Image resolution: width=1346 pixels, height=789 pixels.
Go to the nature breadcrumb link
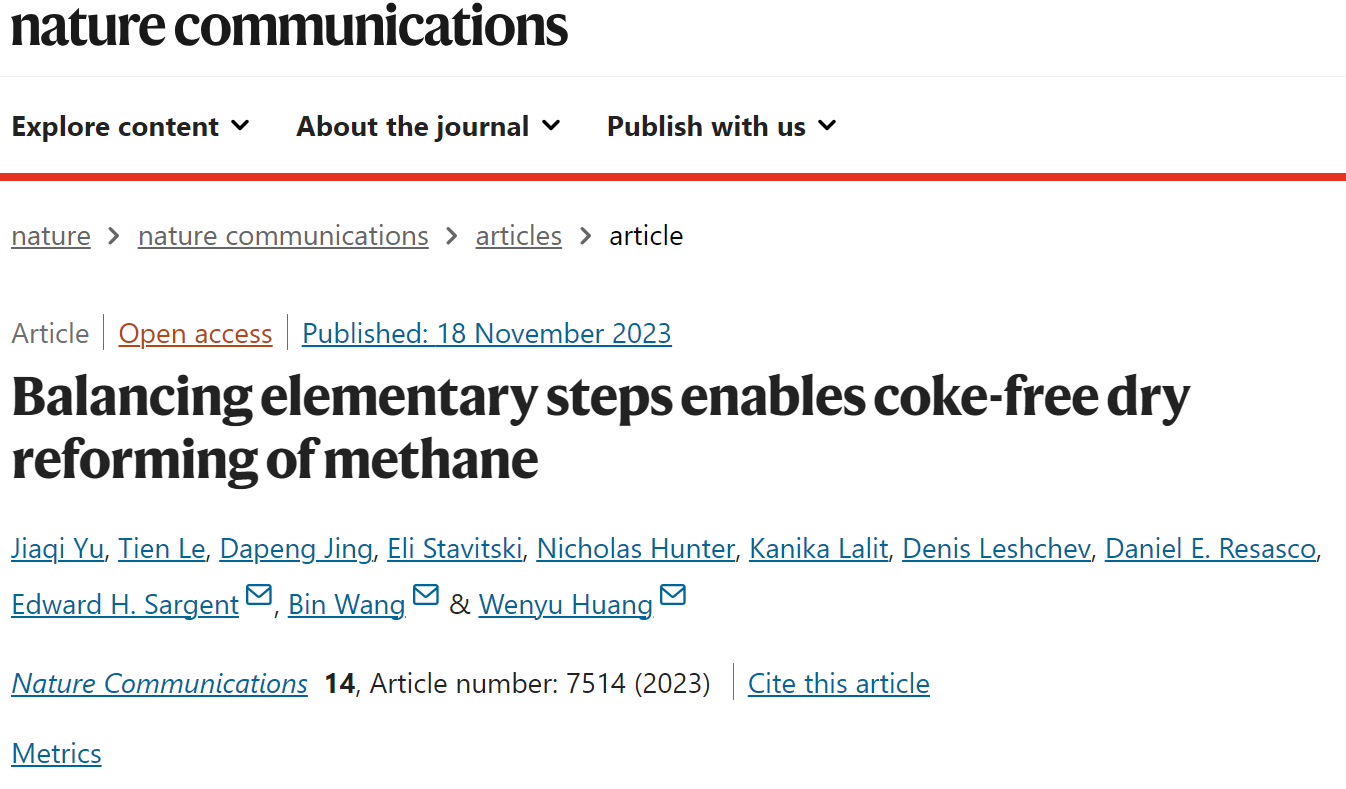click(x=51, y=236)
